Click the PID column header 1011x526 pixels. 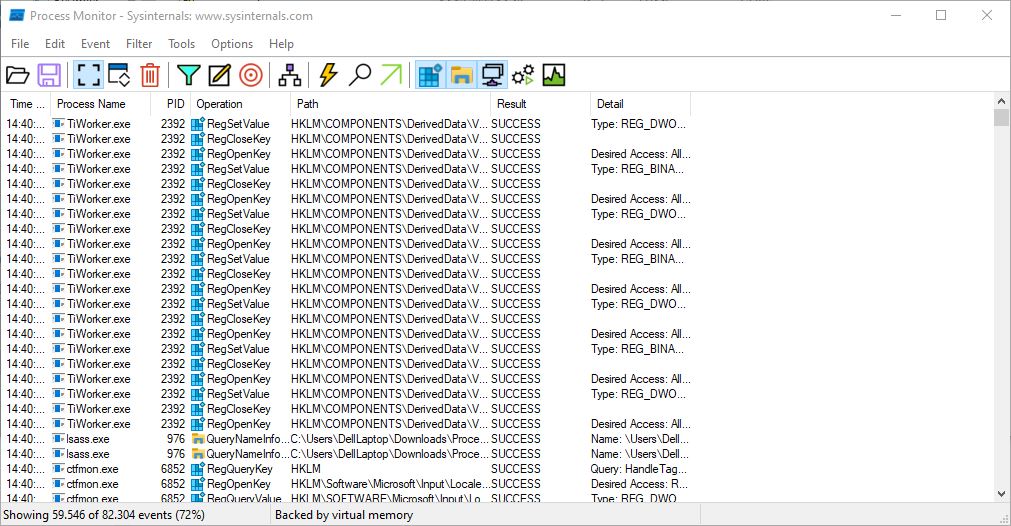[170, 104]
